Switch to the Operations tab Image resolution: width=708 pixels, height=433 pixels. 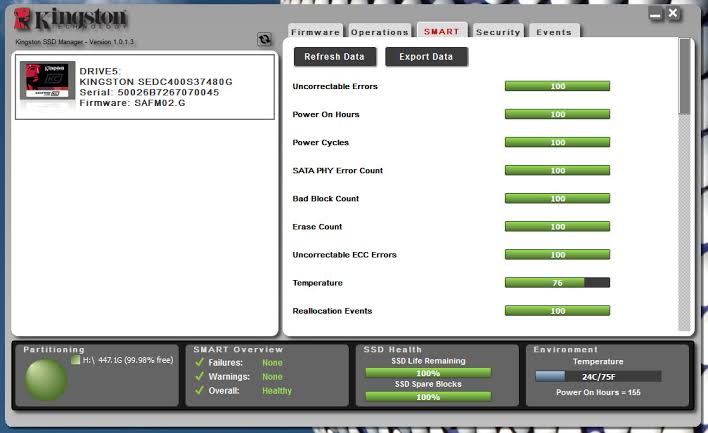tap(380, 32)
